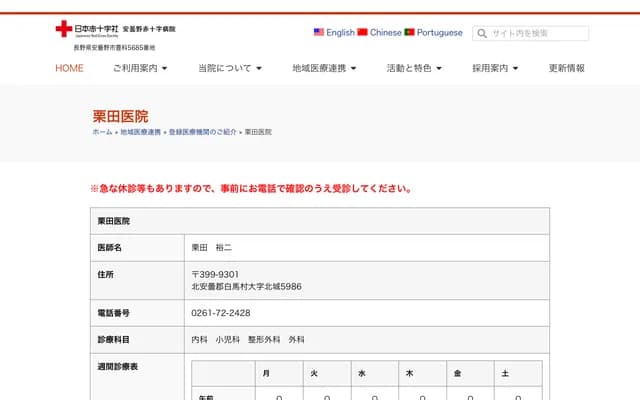Switch language to Chinese

click(x=386, y=32)
